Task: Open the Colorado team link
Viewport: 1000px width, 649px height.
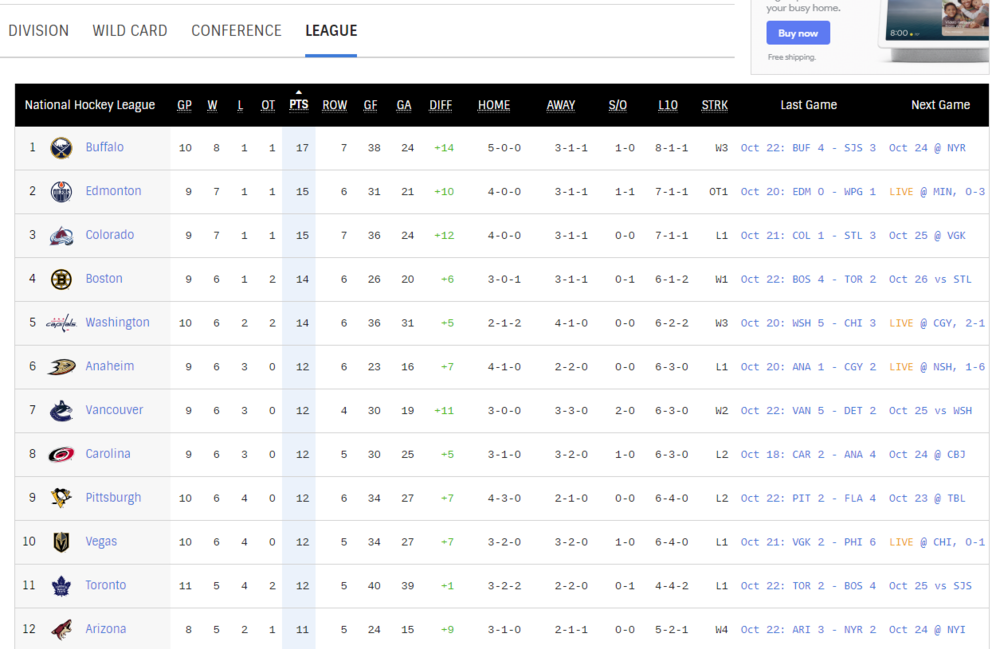Action: [110, 235]
